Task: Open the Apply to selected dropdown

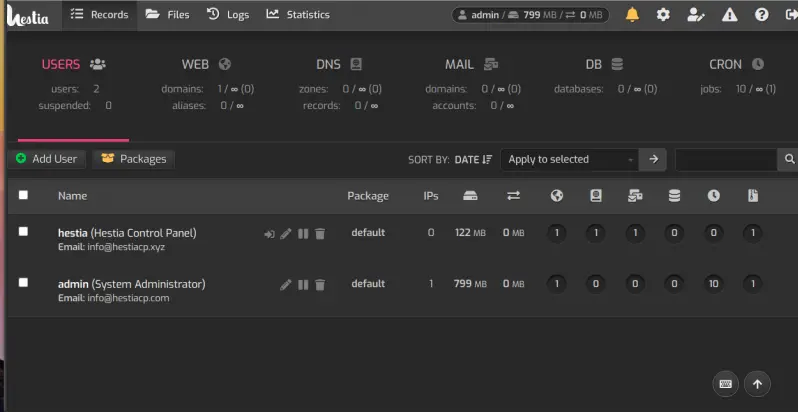Action: click(570, 159)
